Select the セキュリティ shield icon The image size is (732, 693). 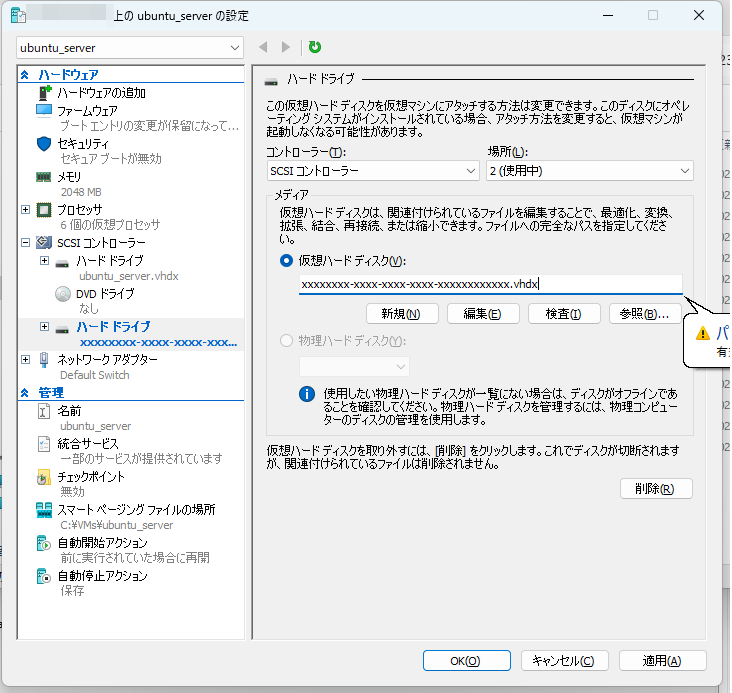(44, 144)
